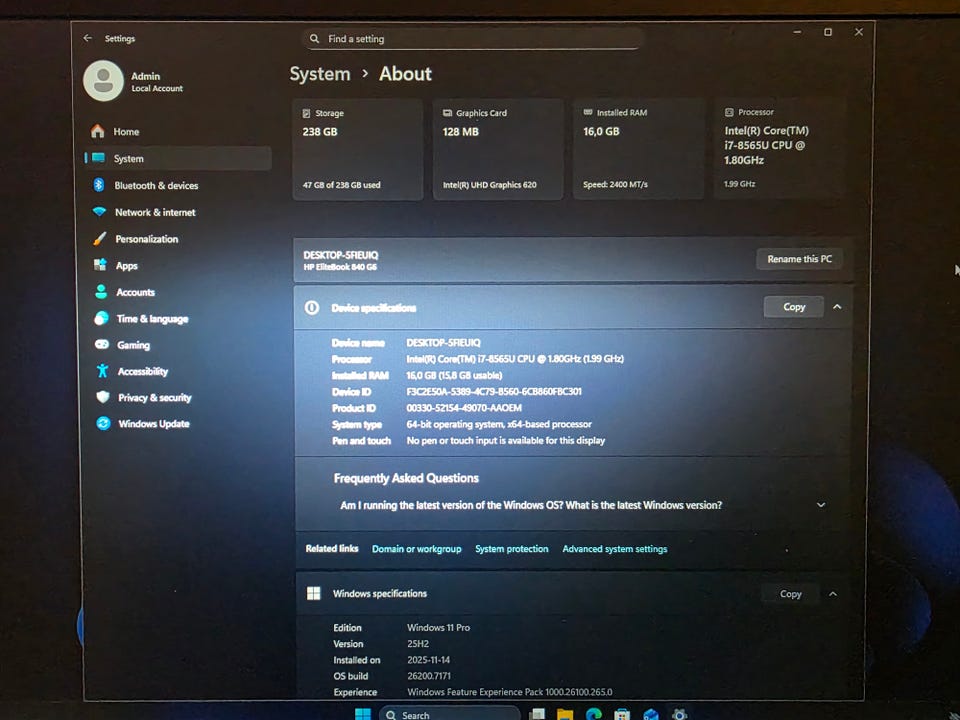Image resolution: width=960 pixels, height=720 pixels.
Task: Collapse the Windows specifications section
Action: click(x=833, y=594)
